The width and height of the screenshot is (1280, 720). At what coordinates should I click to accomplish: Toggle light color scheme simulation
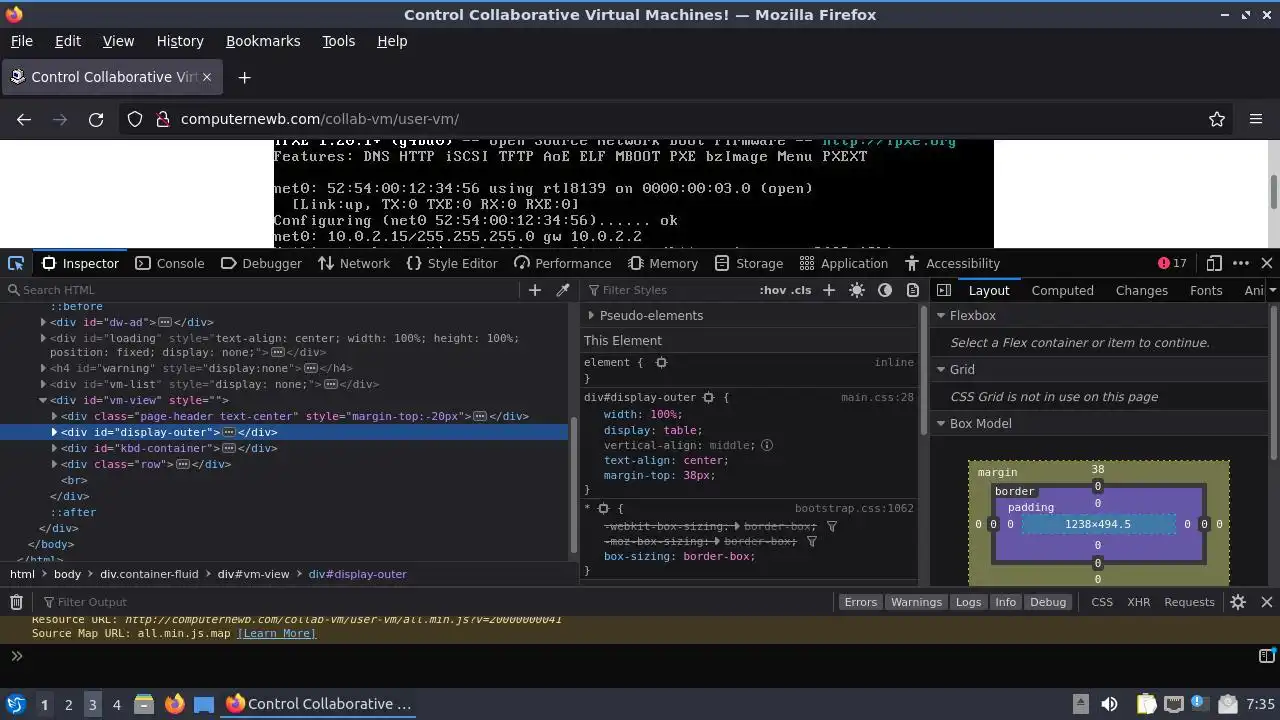pos(857,290)
